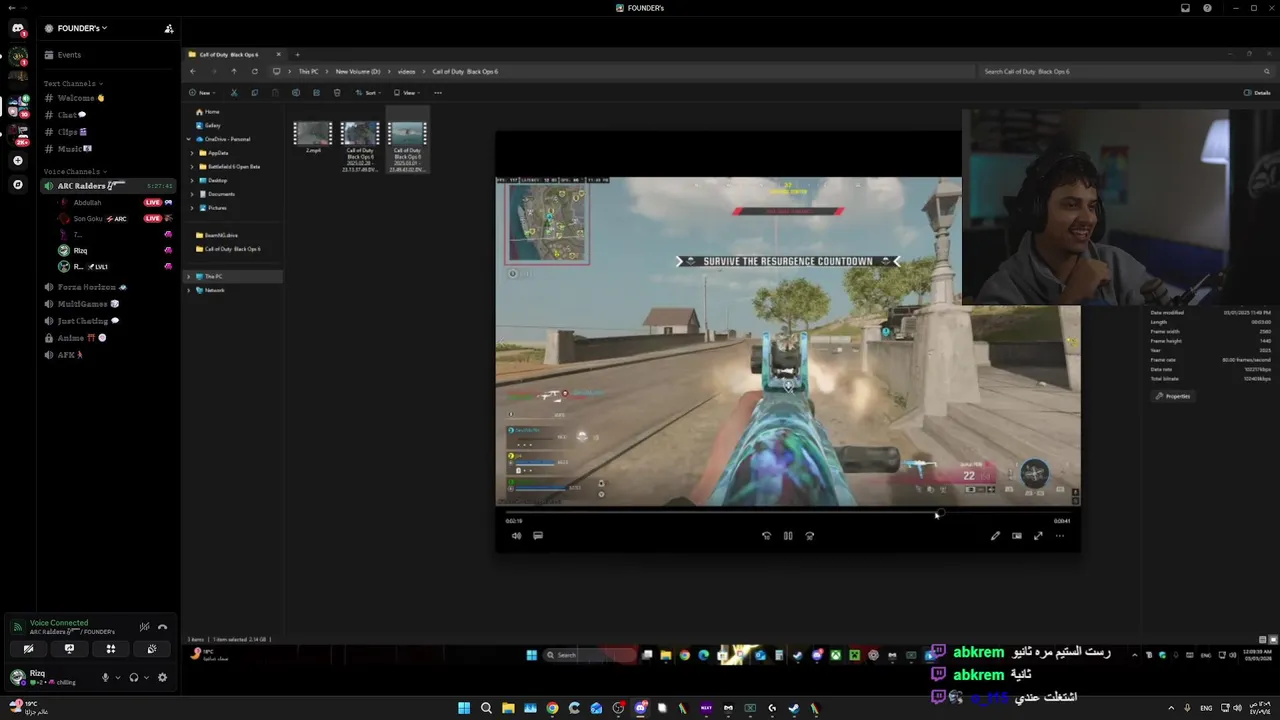1280x720 pixels.
Task: Open Gallery in Explorer navigation pane
Action: tap(213, 125)
